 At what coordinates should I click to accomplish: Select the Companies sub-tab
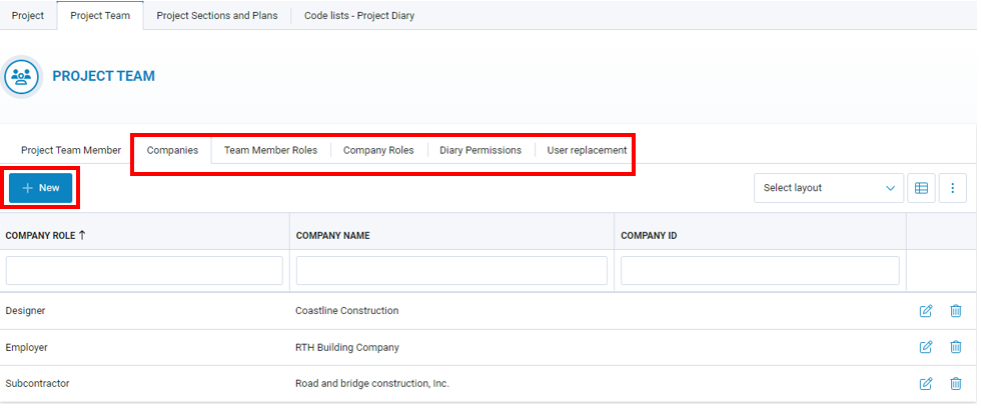173,150
